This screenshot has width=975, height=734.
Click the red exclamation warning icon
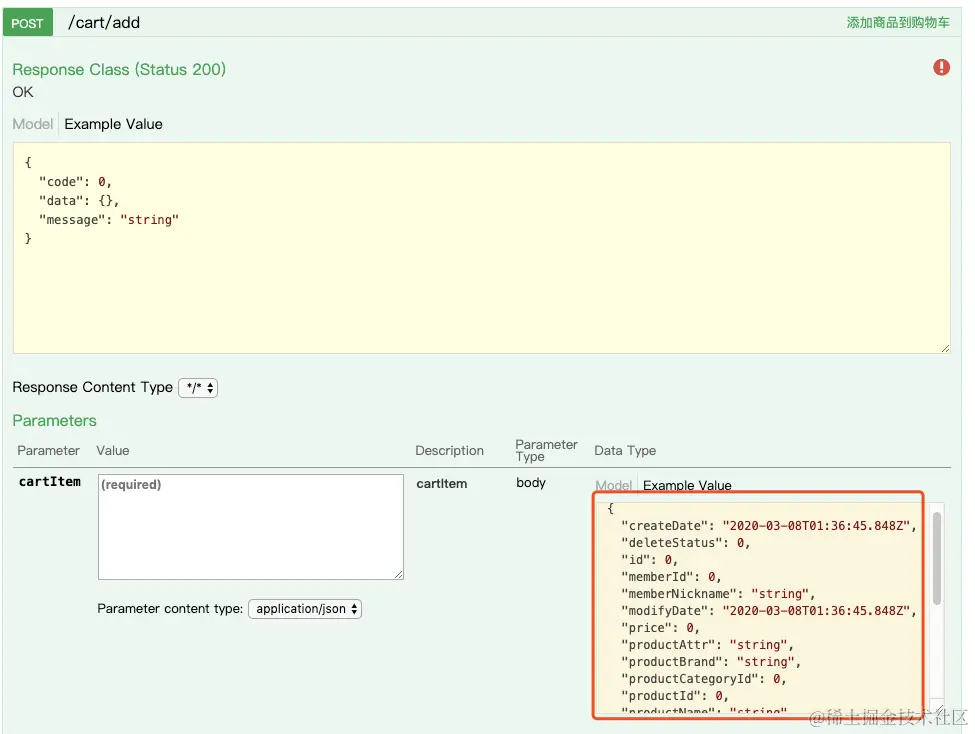(941, 67)
